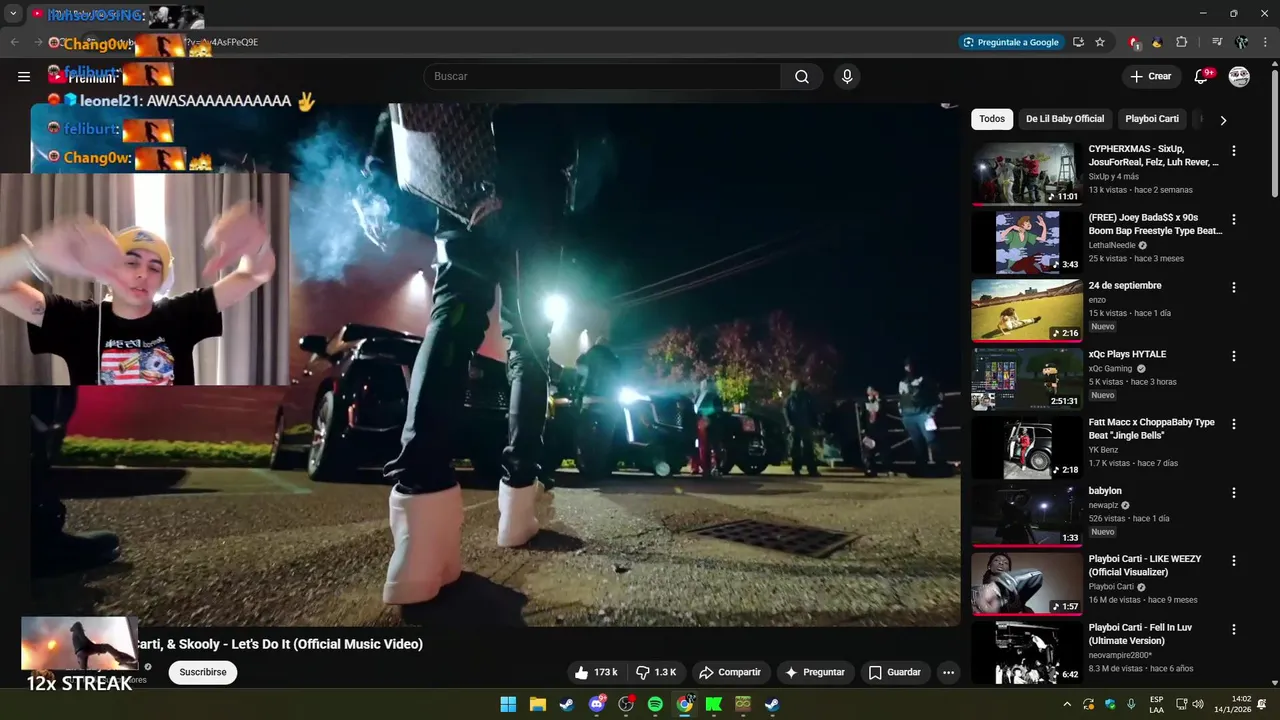Viewport: 1280px width, 720px height.
Task: Open the taskbar volume icon
Action: 1198,704
